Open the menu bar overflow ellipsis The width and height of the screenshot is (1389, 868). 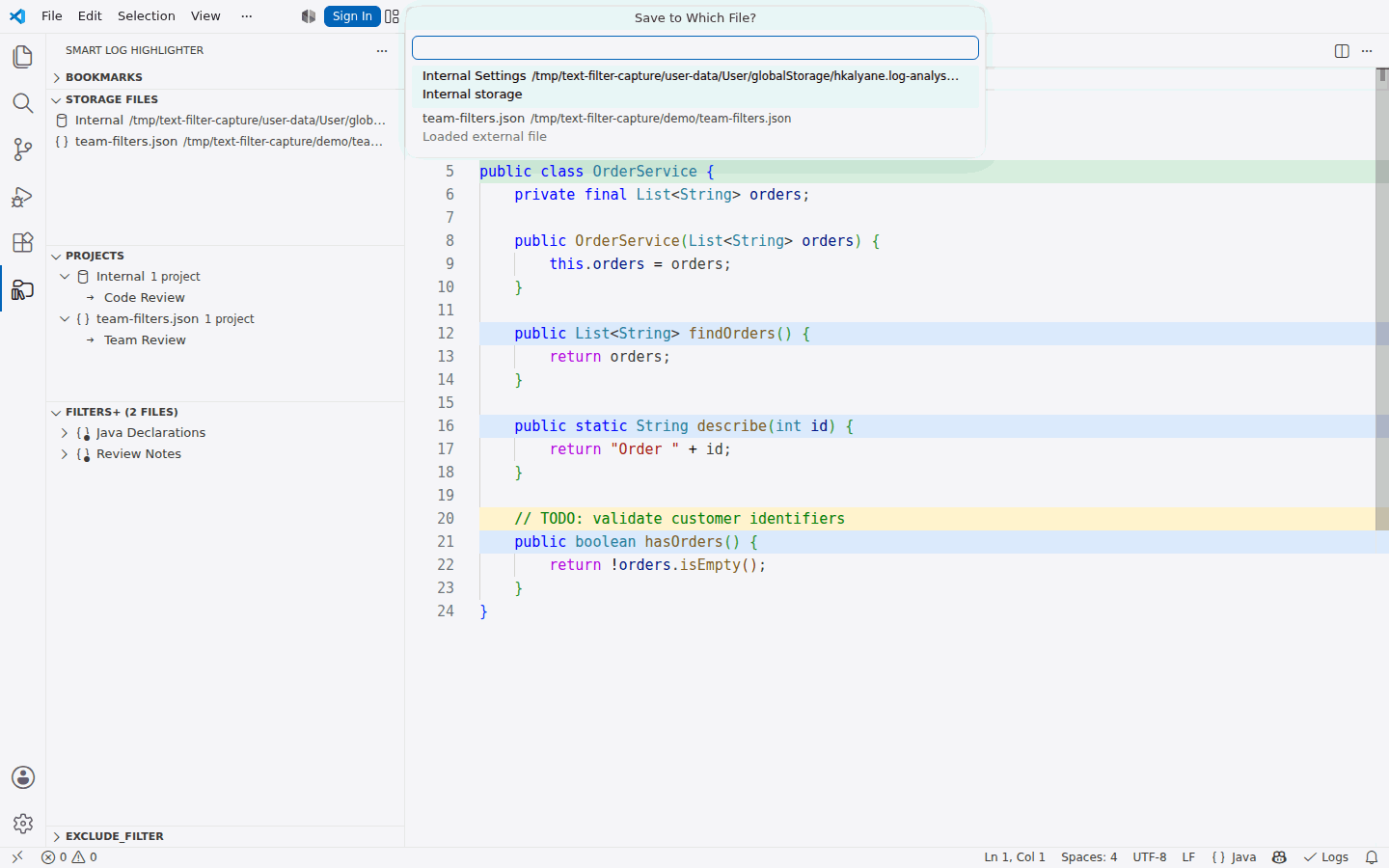(x=247, y=16)
